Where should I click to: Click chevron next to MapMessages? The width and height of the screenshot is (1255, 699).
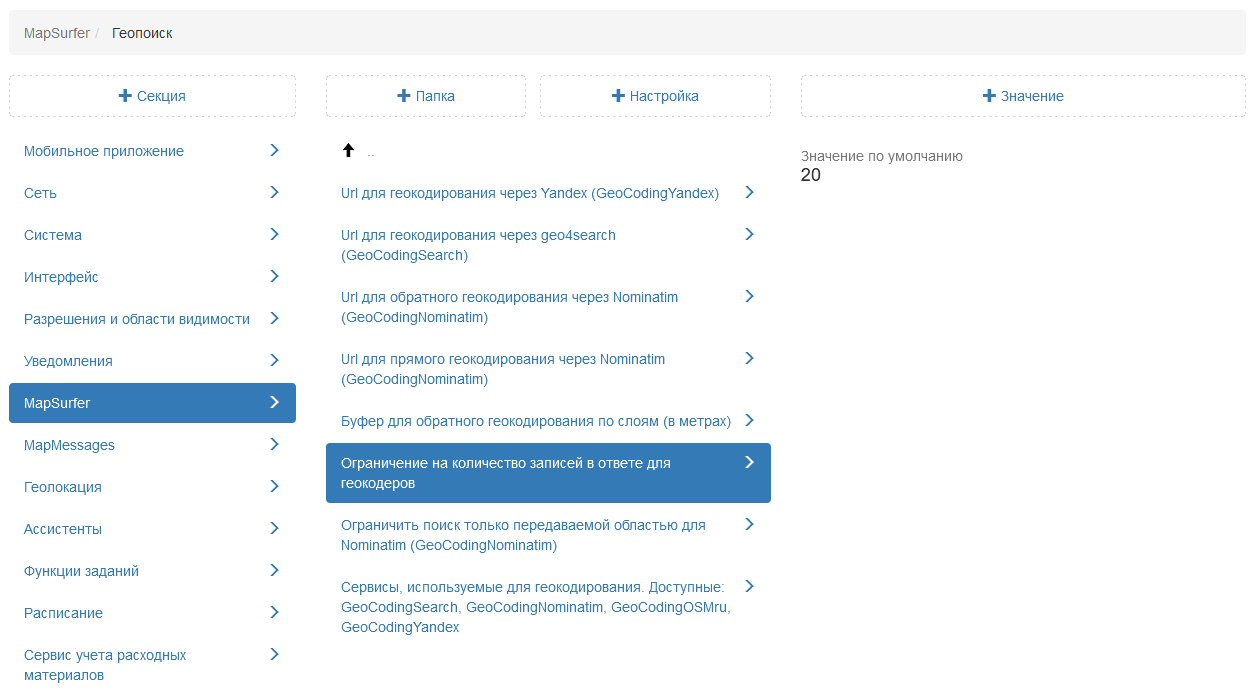click(274, 444)
